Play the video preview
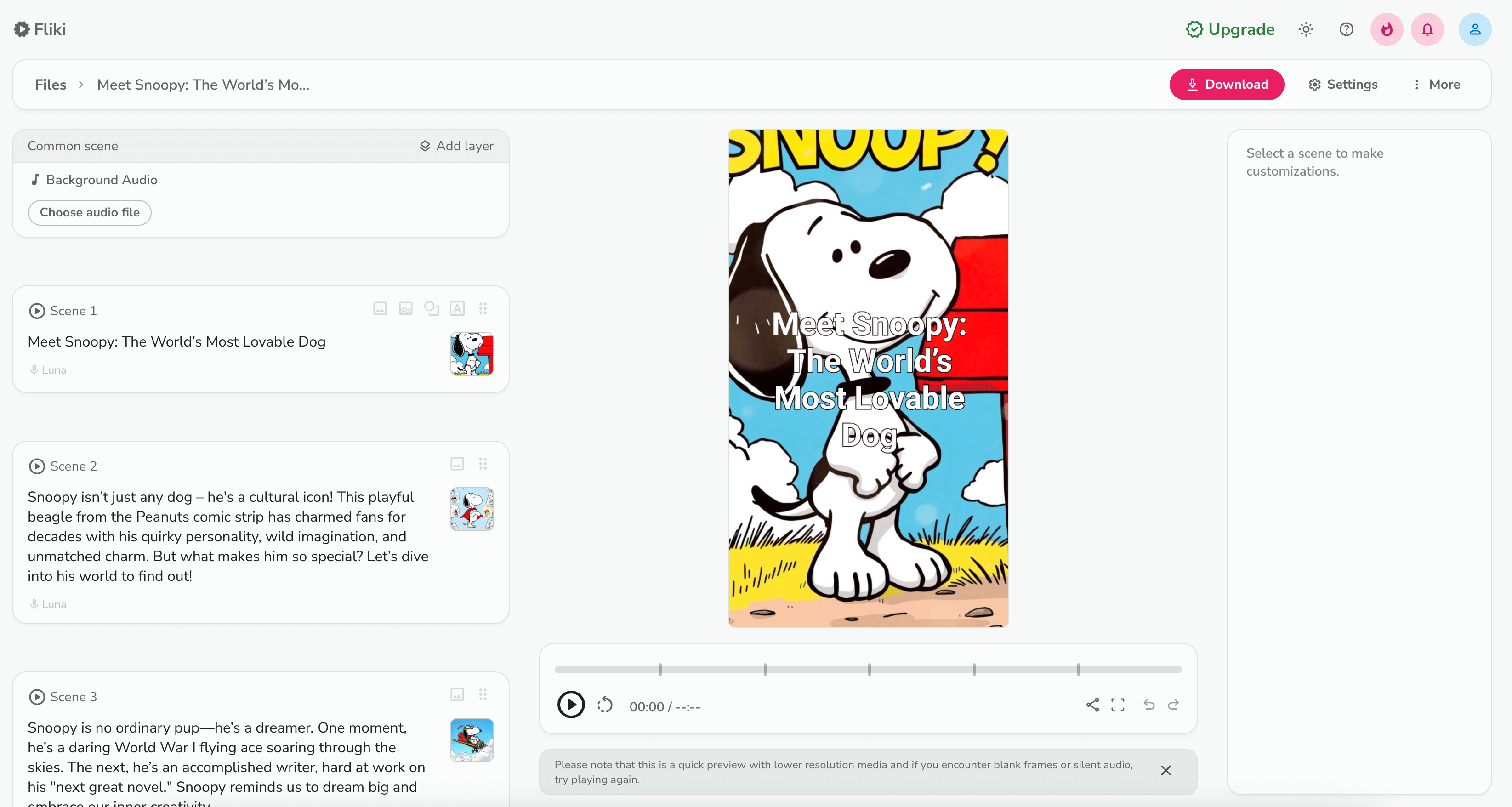 click(x=571, y=705)
